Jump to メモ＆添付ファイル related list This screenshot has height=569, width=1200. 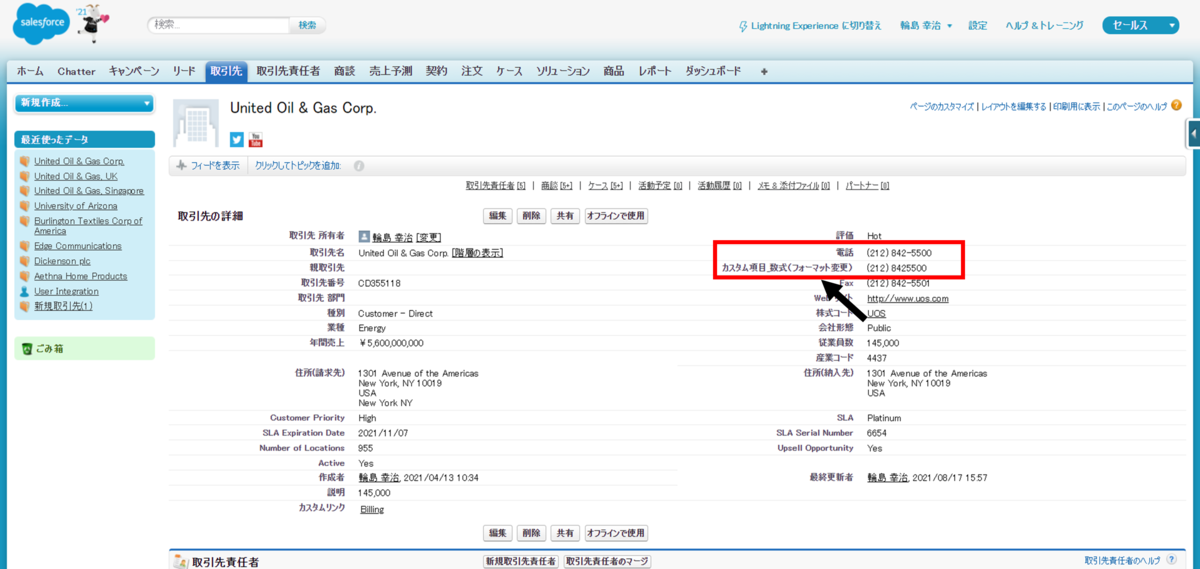[792, 186]
